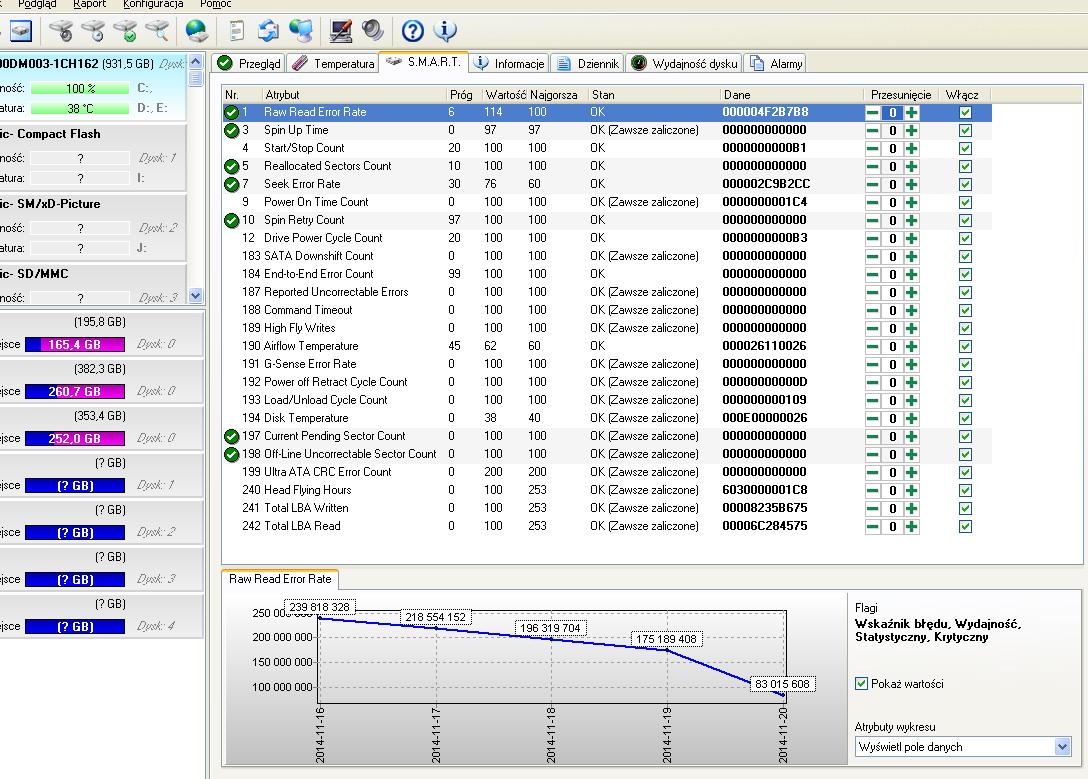Viewport: 1088px width, 779px height.
Task: Sort by the Przesunięcie column header
Action: coord(901,94)
